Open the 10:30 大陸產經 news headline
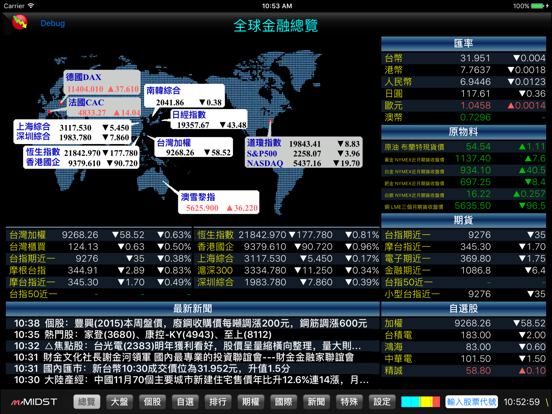The width and height of the screenshot is (552, 414). (193, 380)
